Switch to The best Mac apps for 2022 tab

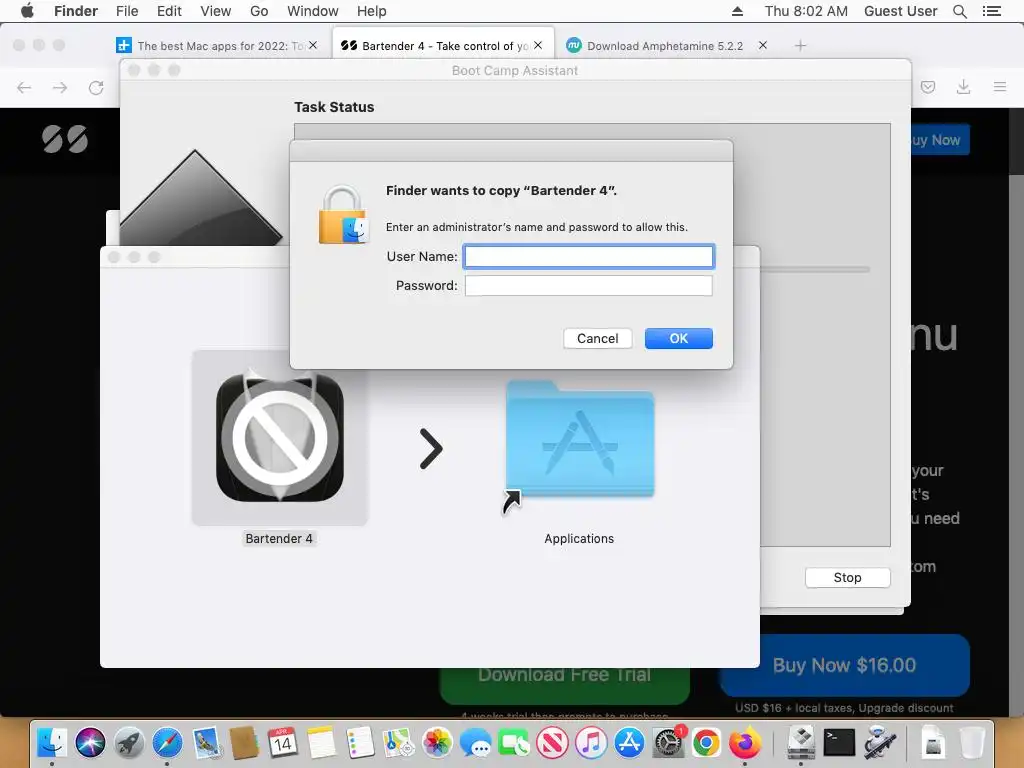(221, 46)
